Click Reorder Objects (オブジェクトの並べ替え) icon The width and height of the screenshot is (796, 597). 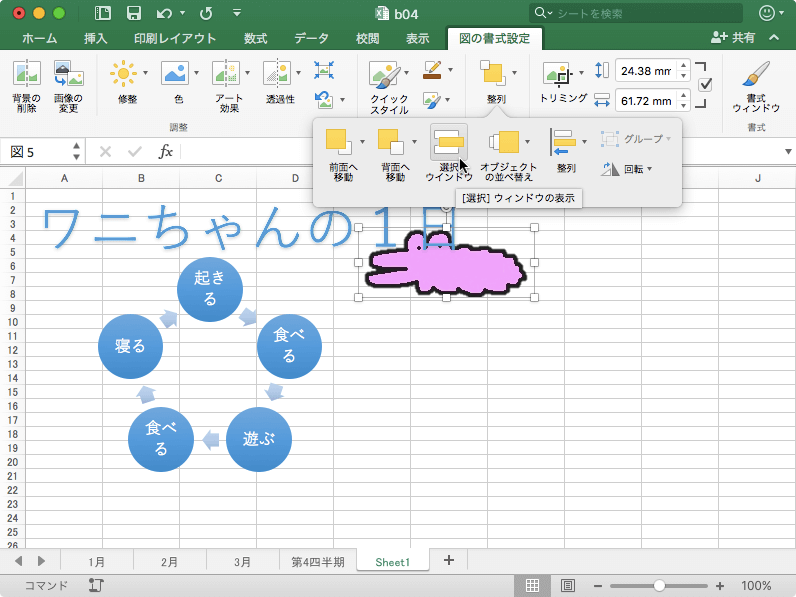pos(504,142)
